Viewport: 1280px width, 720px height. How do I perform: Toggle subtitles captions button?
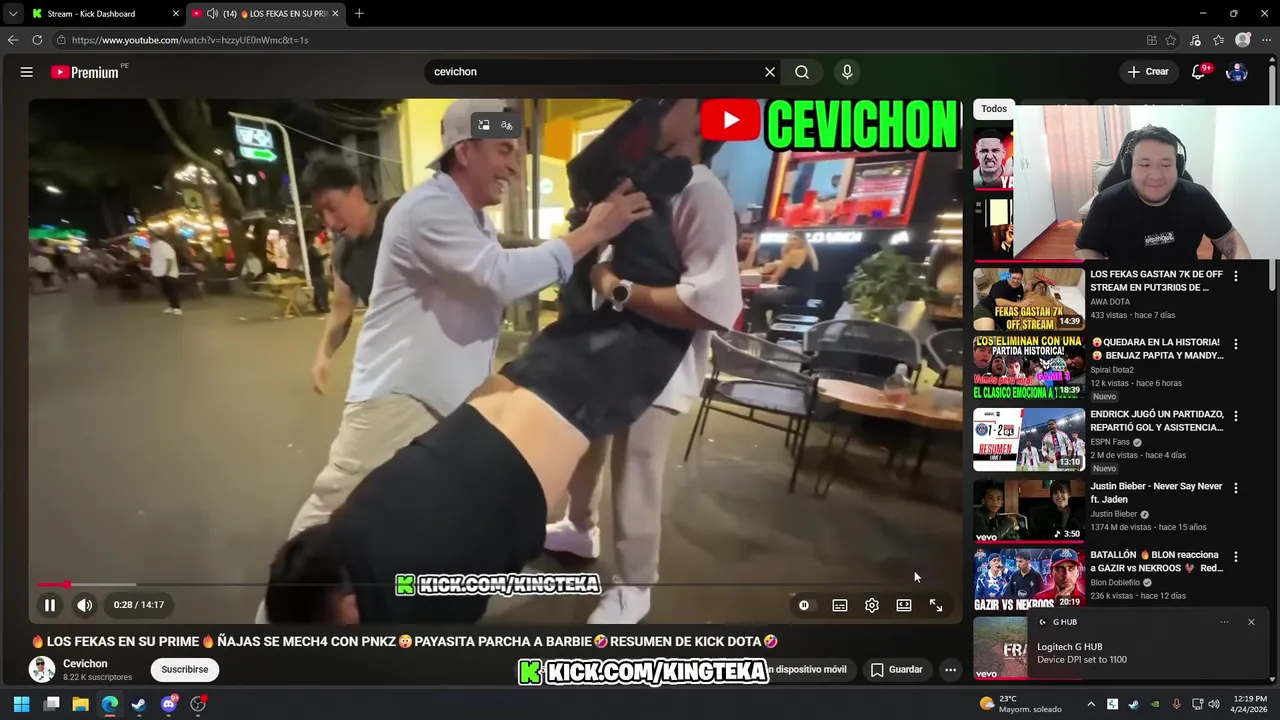[840, 605]
